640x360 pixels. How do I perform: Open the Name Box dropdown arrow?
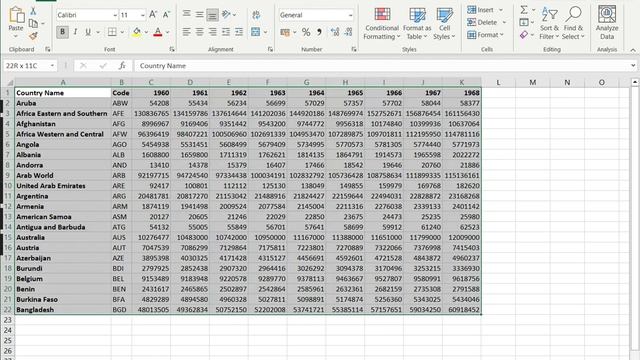click(x=52, y=66)
